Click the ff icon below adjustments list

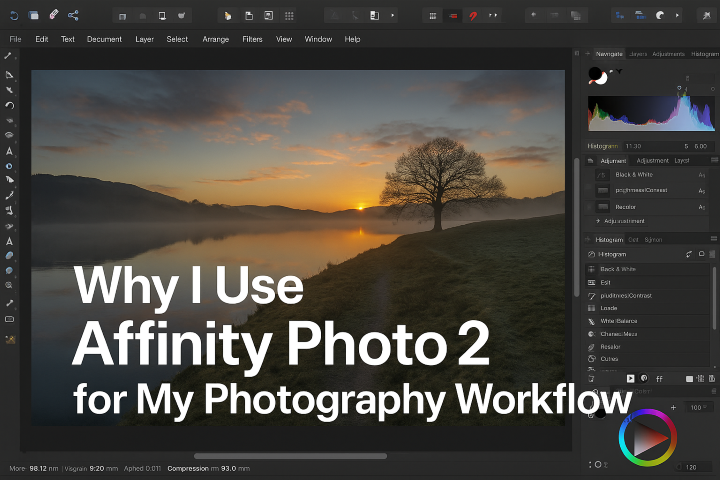coord(659,379)
